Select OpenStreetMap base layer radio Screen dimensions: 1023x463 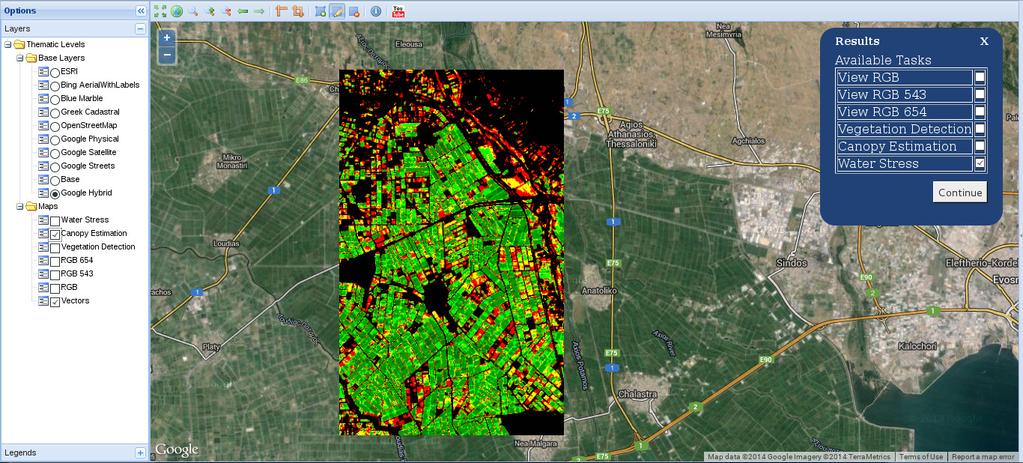pyautogui.click(x=55, y=126)
